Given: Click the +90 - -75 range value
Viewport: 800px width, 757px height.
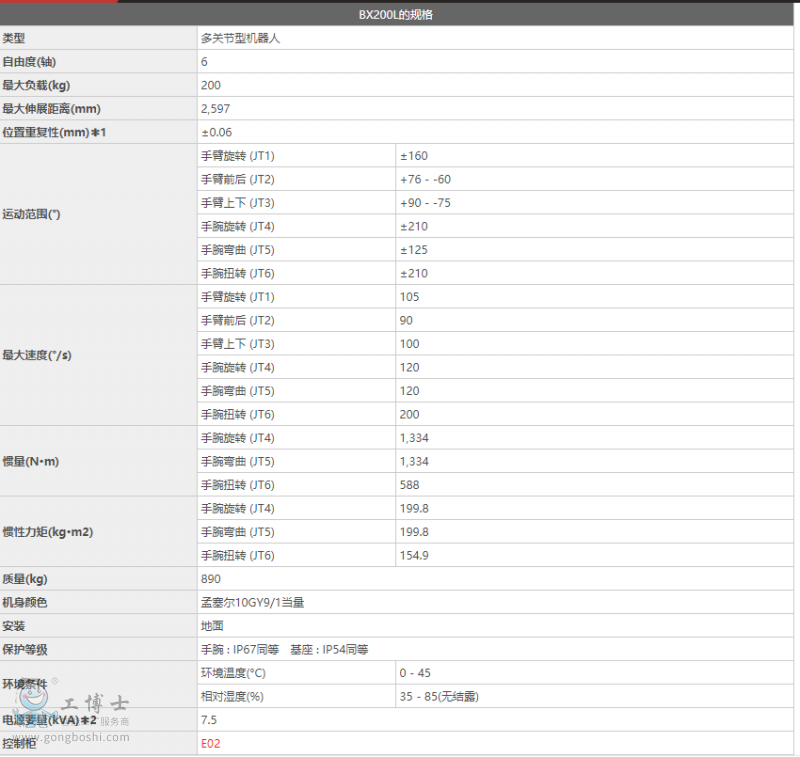Looking at the screenshot, I should click(425, 203).
